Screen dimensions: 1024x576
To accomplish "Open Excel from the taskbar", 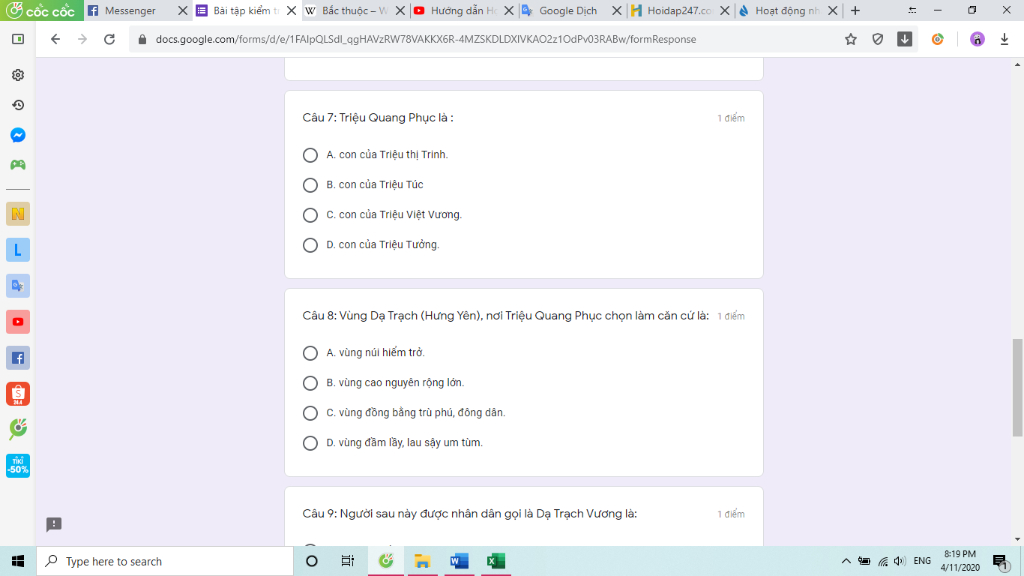I will tap(496, 561).
